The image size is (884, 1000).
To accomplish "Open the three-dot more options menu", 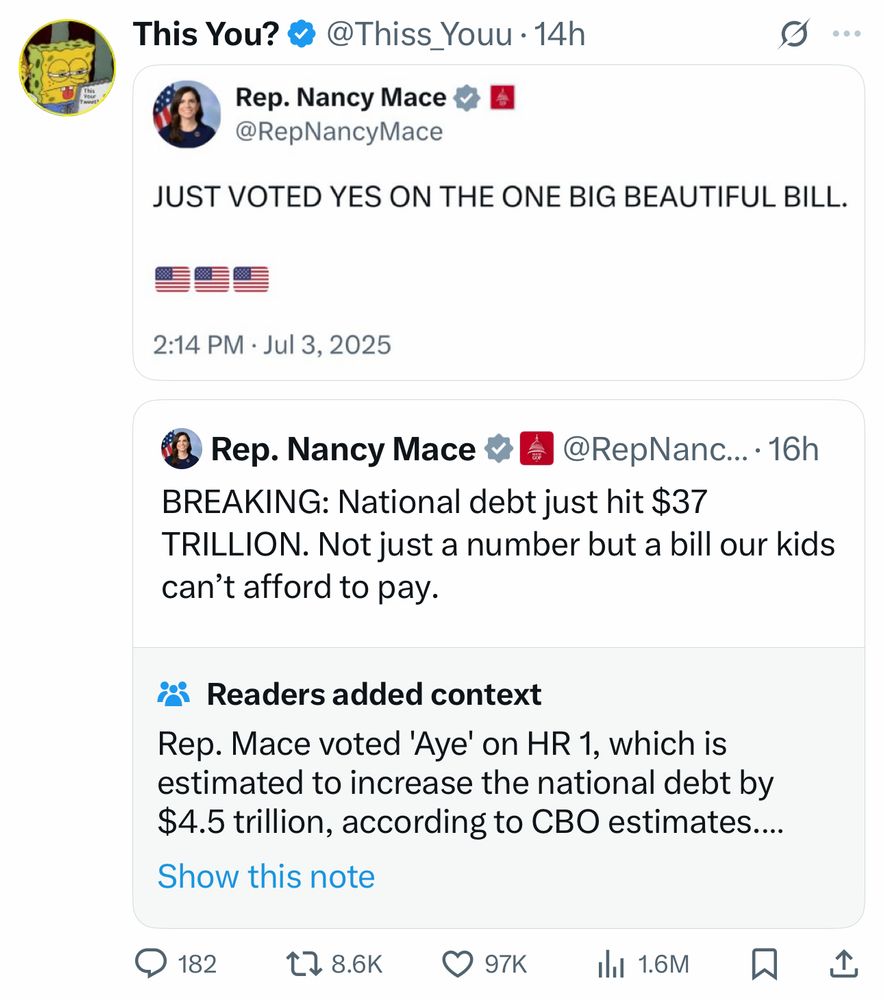I will pyautogui.click(x=847, y=33).
